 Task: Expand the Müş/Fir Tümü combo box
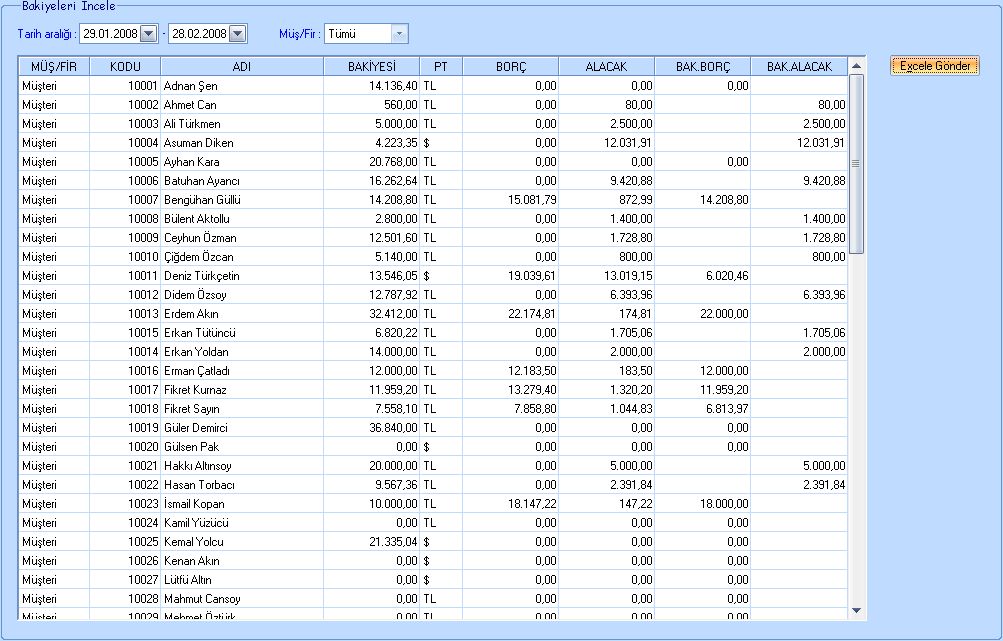point(399,34)
